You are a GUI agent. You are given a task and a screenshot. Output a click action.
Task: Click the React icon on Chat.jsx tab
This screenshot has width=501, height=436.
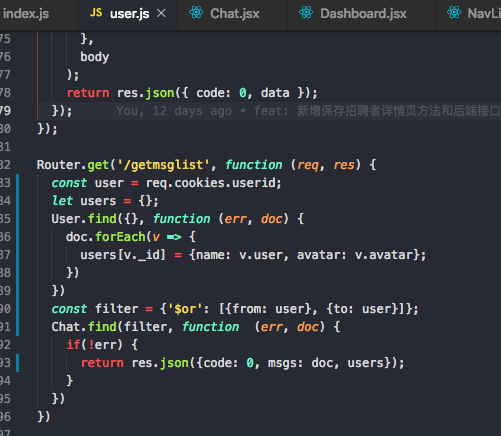196,13
